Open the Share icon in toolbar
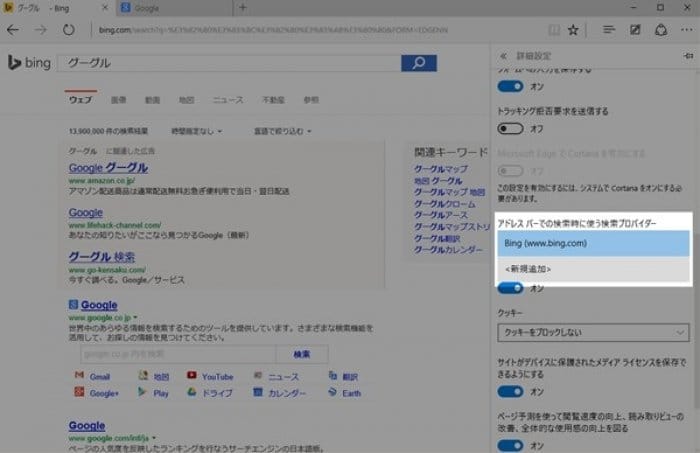Screen dimensions: 700x453 (661, 30)
